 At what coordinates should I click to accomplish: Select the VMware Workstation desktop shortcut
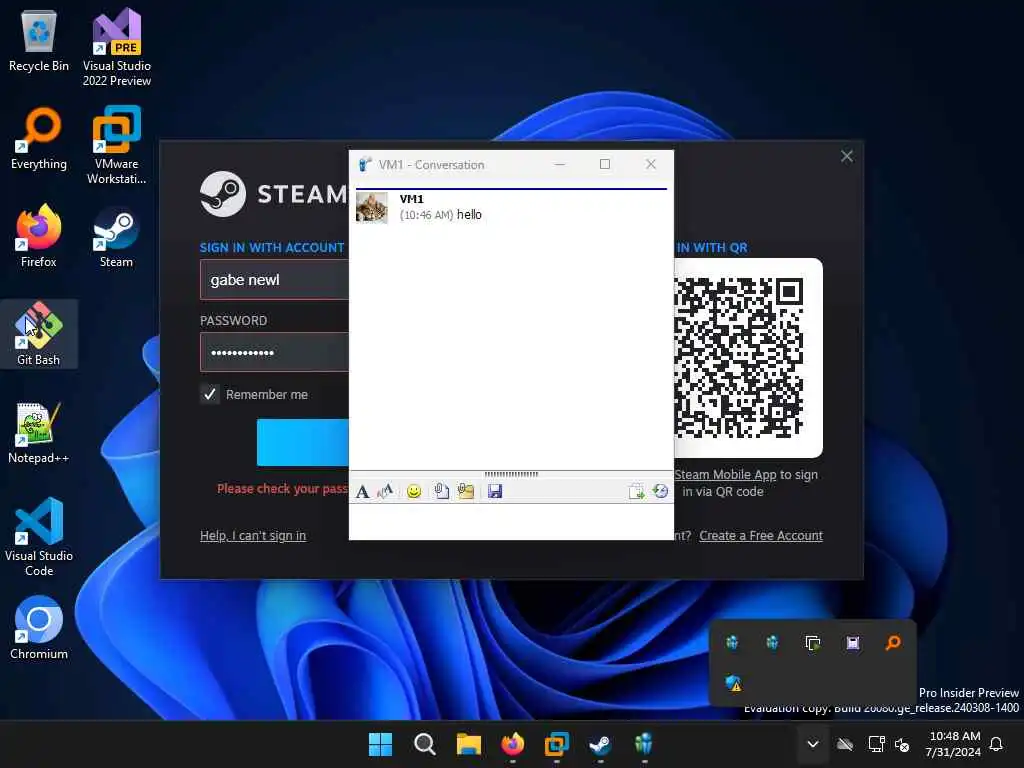pos(117,145)
